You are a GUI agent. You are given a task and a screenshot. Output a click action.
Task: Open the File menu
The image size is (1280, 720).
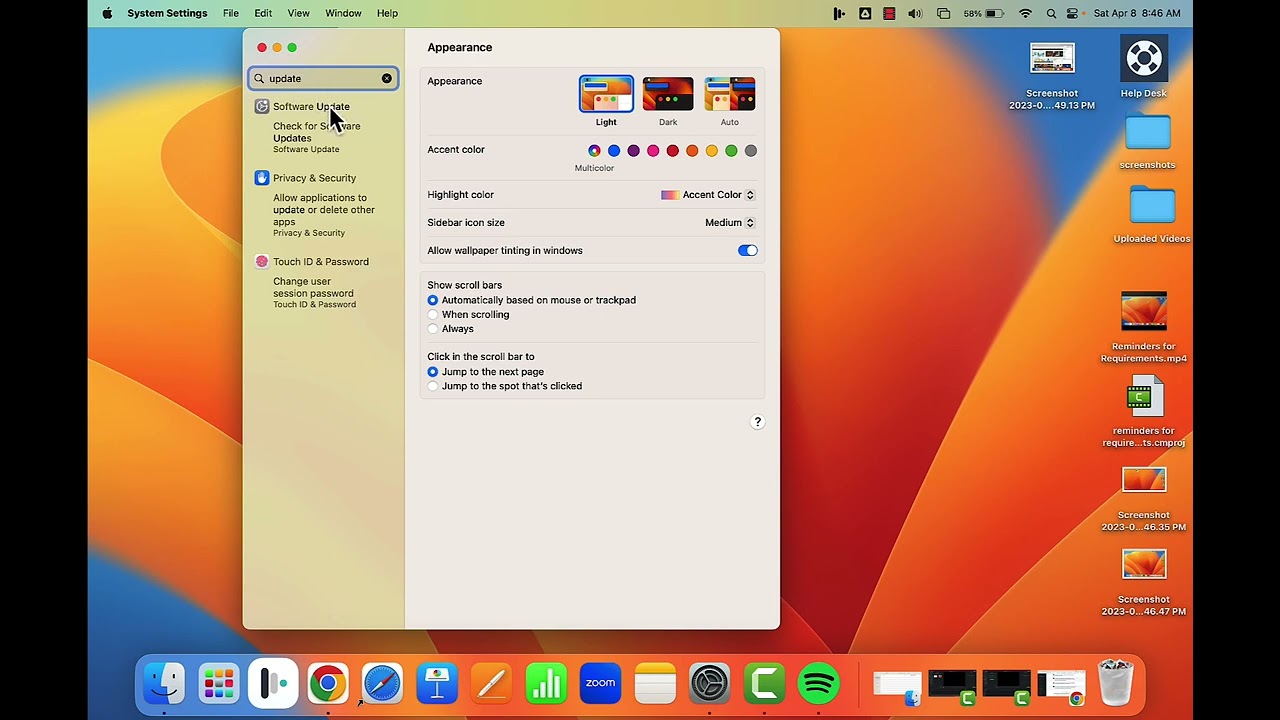231,13
